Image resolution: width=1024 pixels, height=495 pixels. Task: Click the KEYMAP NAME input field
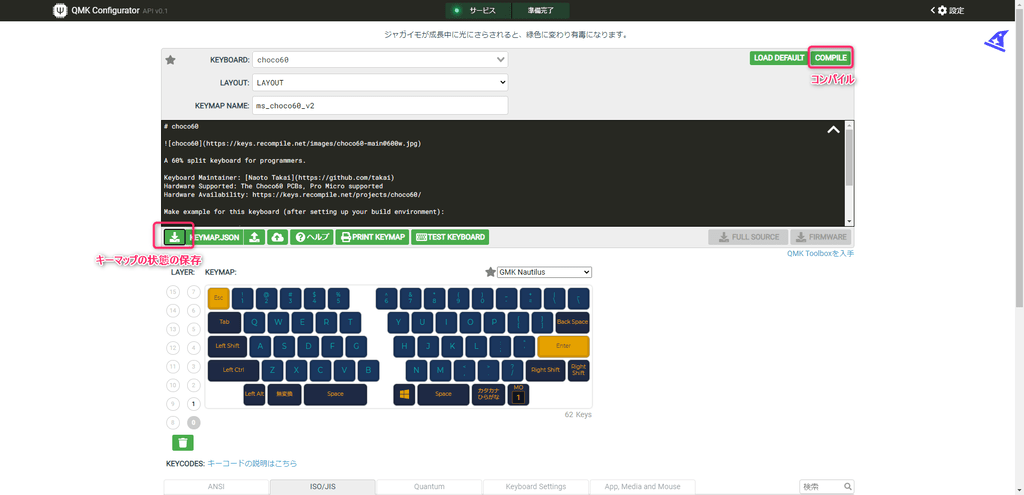pyautogui.click(x=380, y=105)
